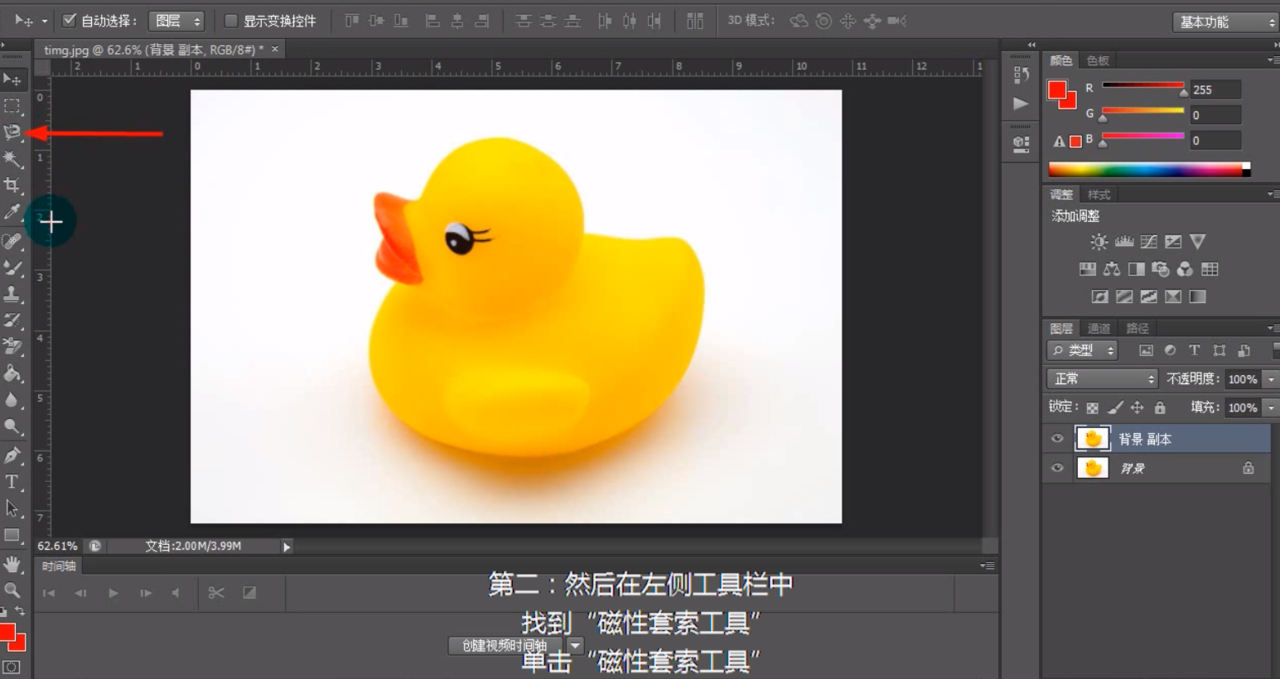1280x679 pixels.
Task: Open the 正常 blend mode dropdown
Action: [1102, 379]
